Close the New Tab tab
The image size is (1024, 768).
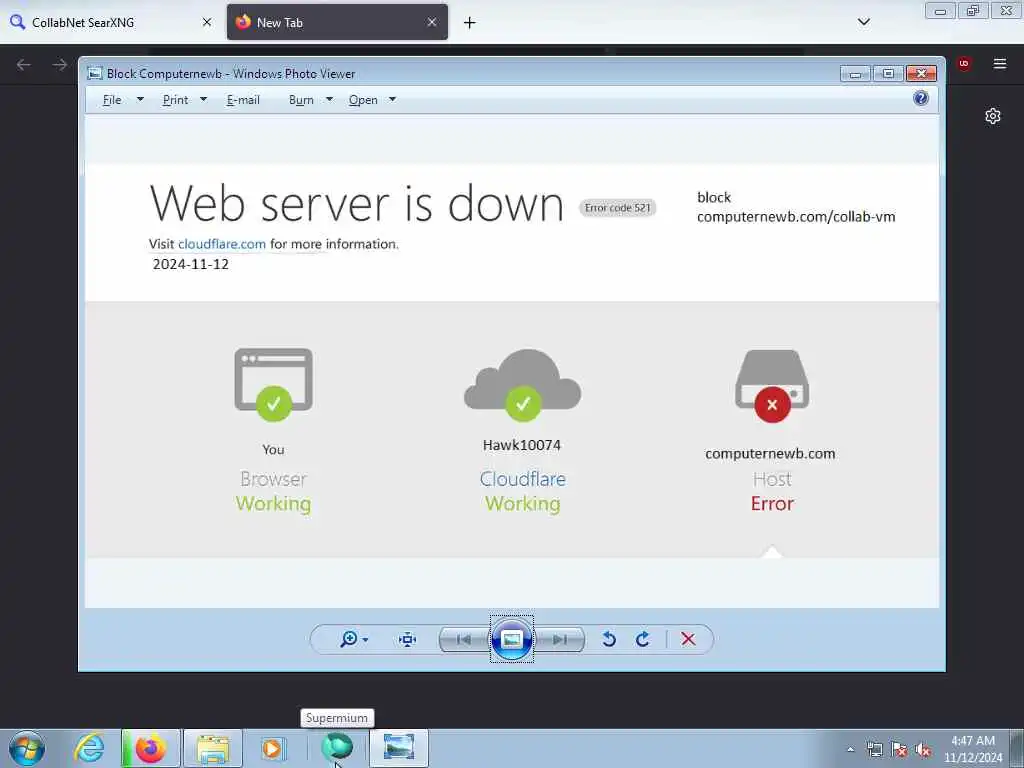pos(432,22)
